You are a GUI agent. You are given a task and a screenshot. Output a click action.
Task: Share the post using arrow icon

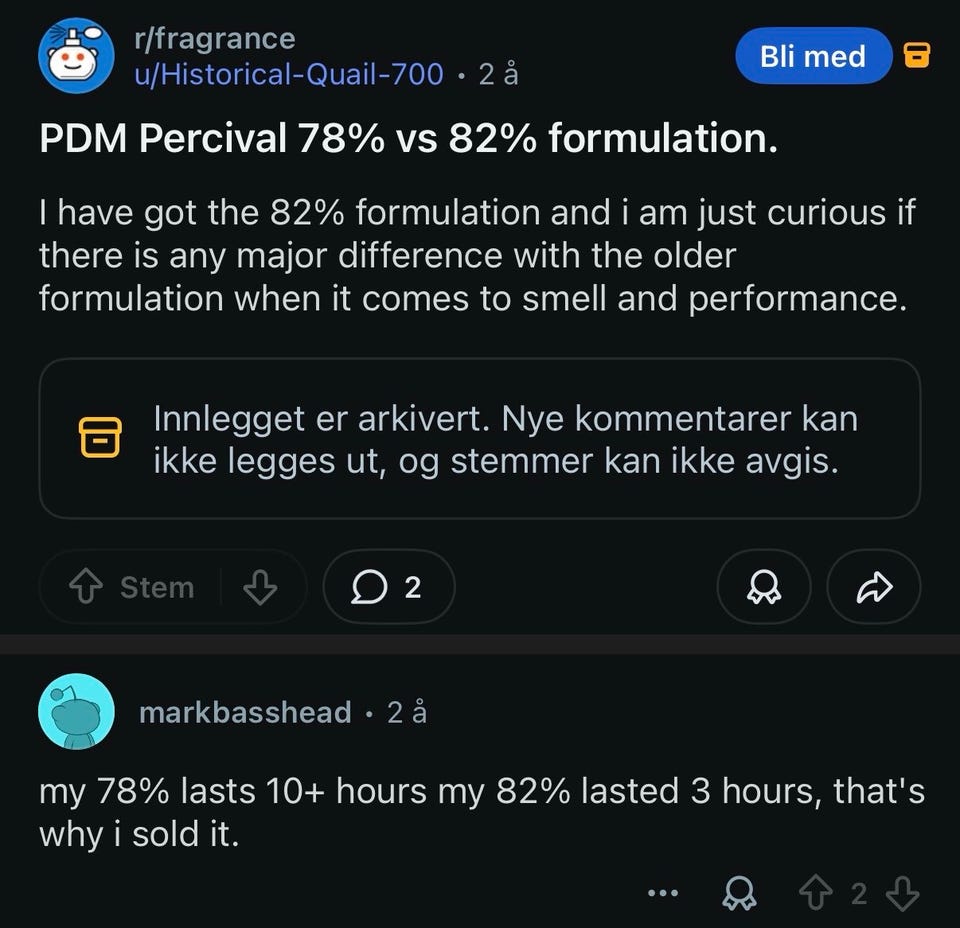click(x=873, y=587)
